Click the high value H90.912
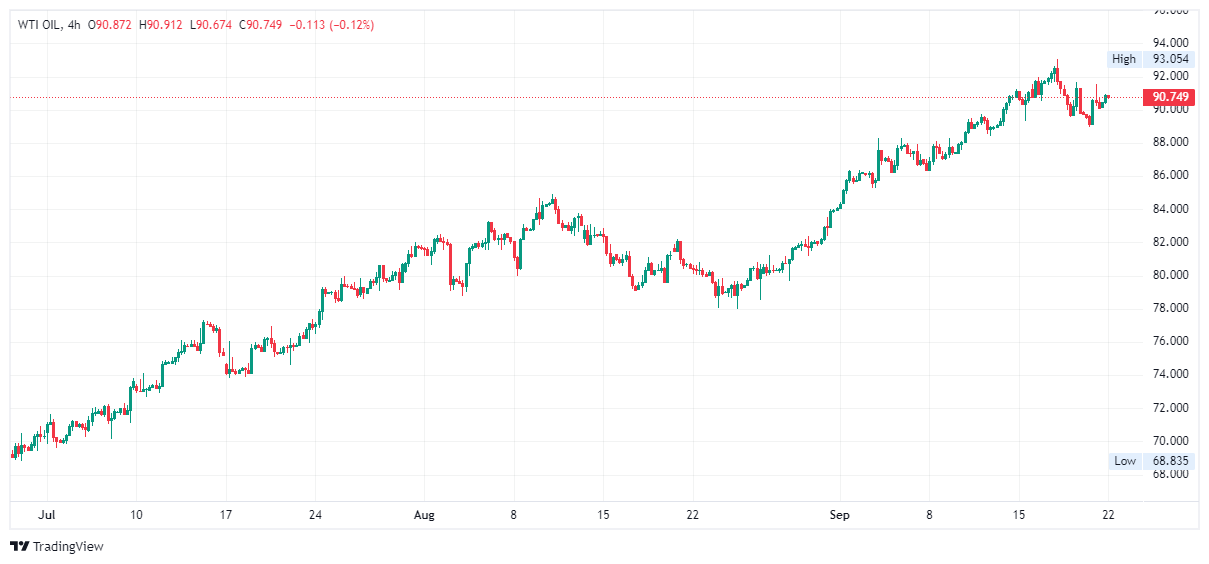 pos(160,24)
